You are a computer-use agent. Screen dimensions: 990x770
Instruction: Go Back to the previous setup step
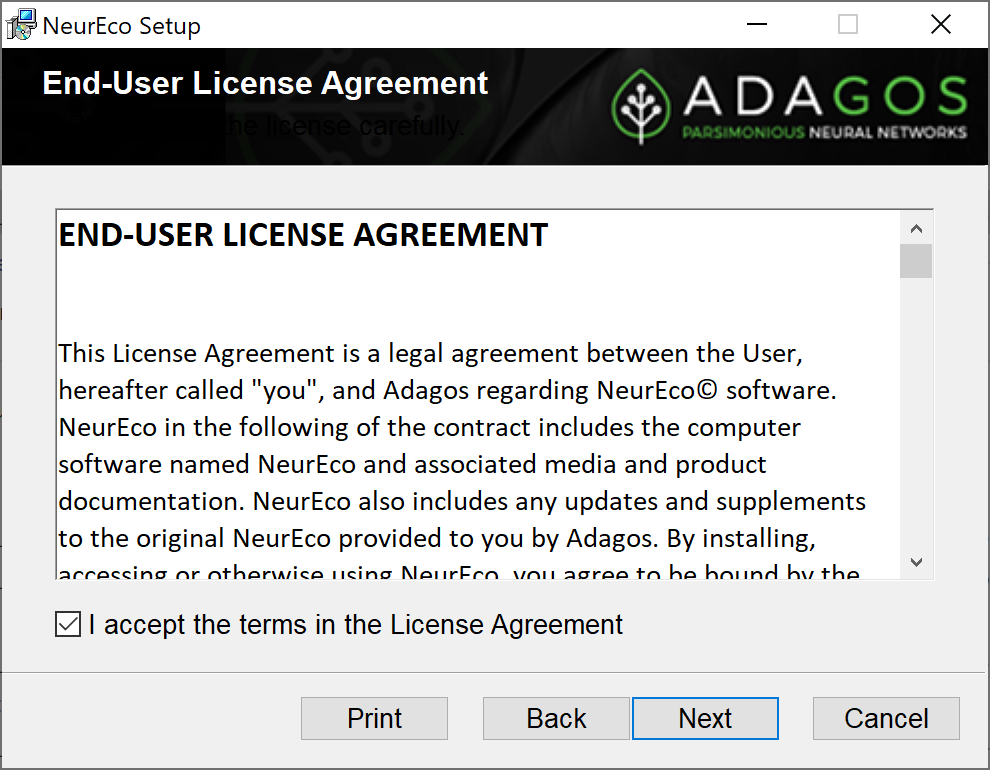[x=556, y=718]
